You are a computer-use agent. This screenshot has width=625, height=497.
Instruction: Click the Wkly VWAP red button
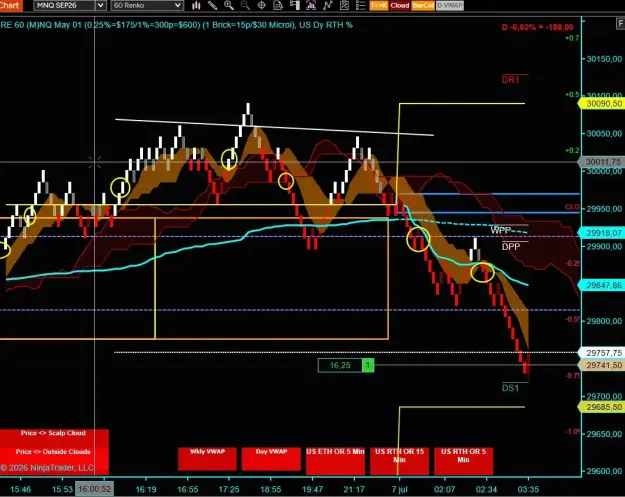207,459
